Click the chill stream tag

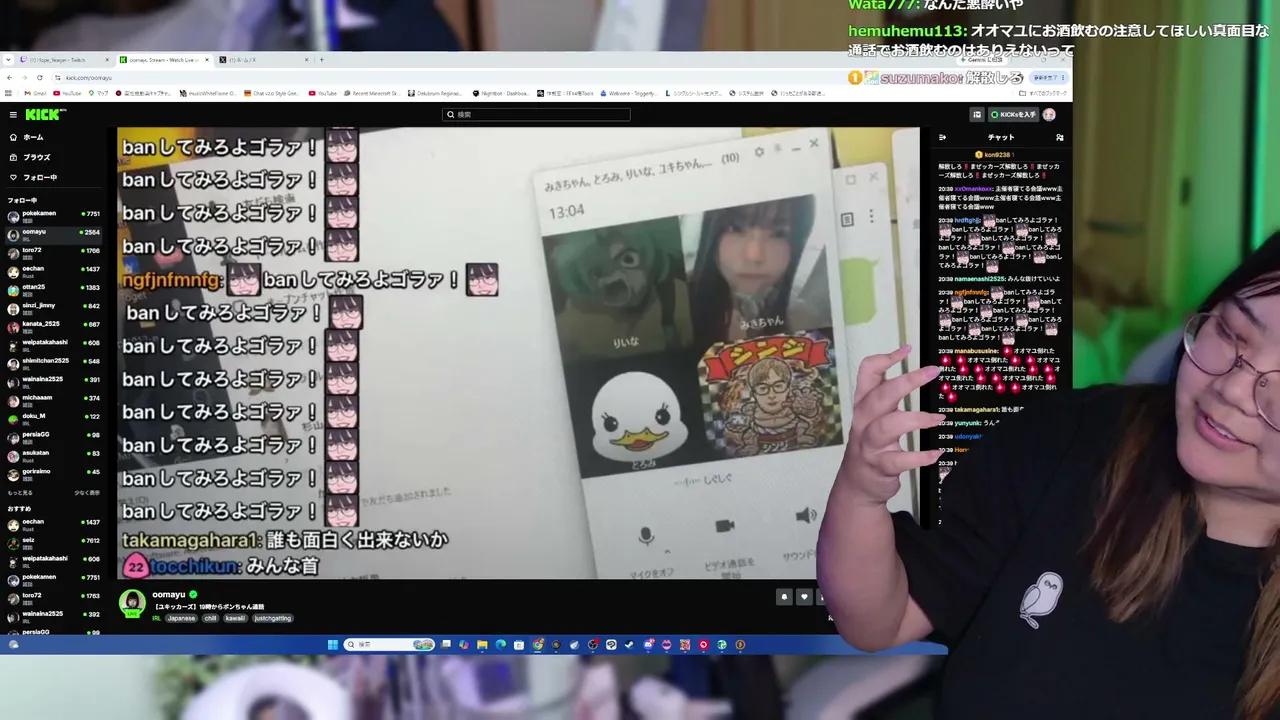(x=210, y=618)
